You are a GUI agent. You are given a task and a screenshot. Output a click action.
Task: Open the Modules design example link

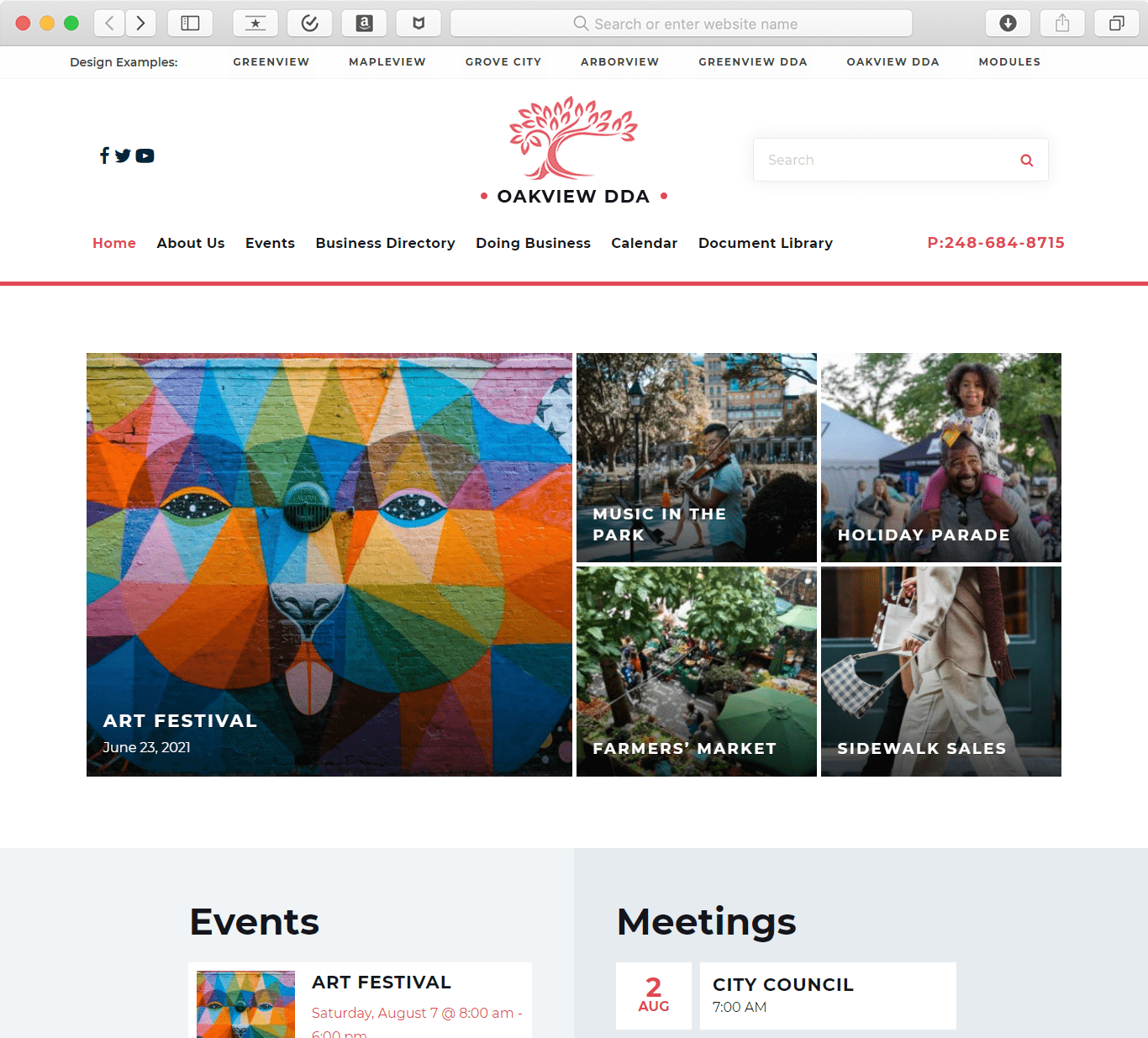[1009, 62]
